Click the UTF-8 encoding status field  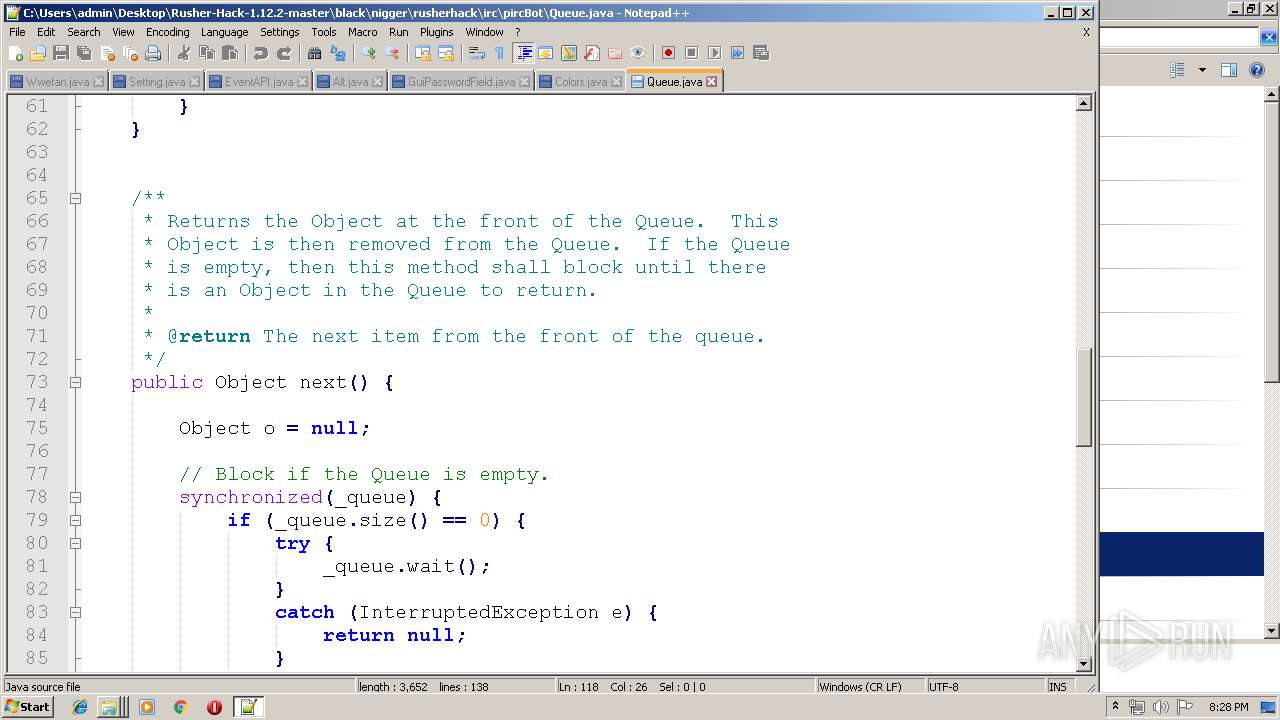point(984,687)
